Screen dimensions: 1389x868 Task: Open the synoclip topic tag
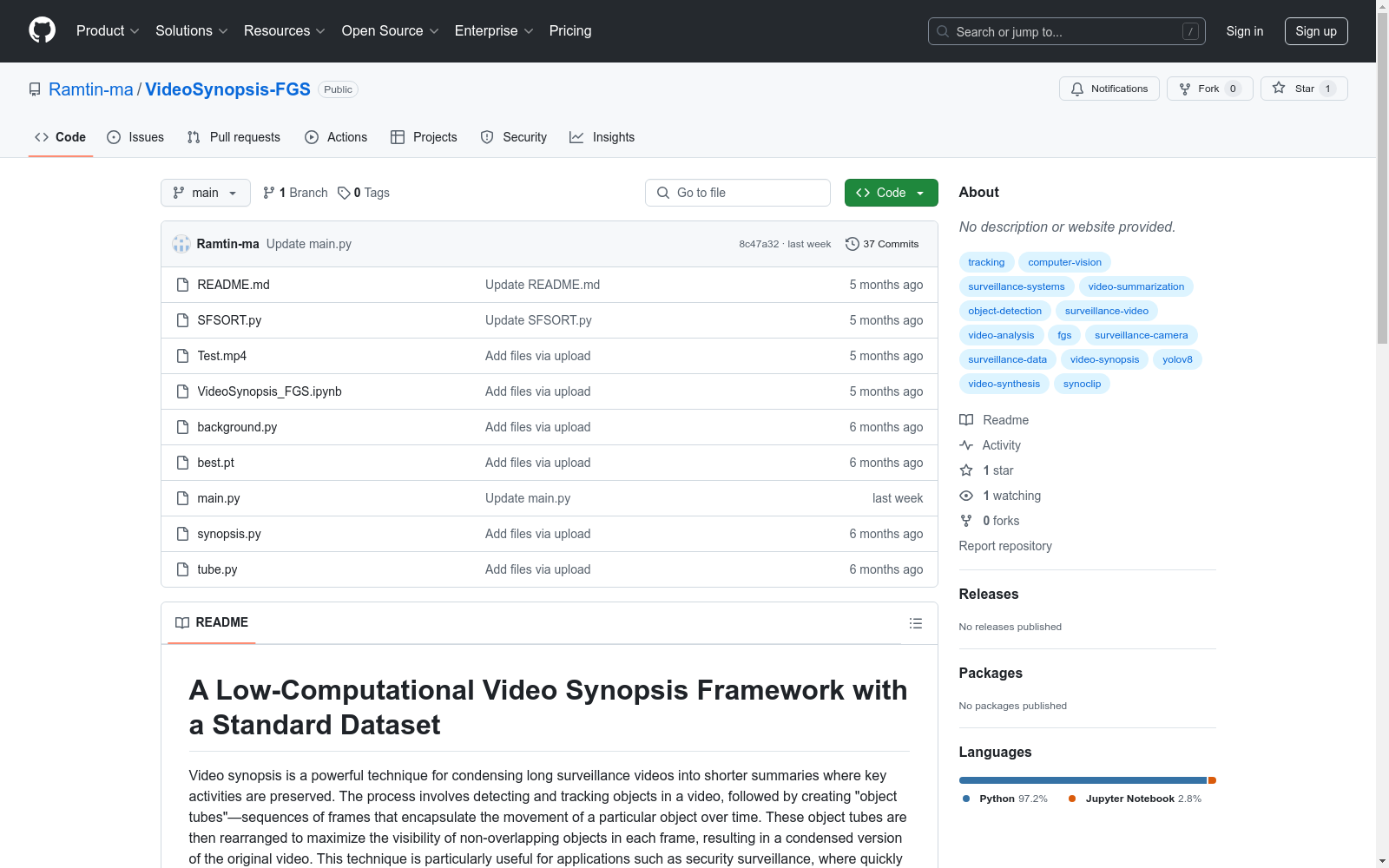[x=1082, y=384]
